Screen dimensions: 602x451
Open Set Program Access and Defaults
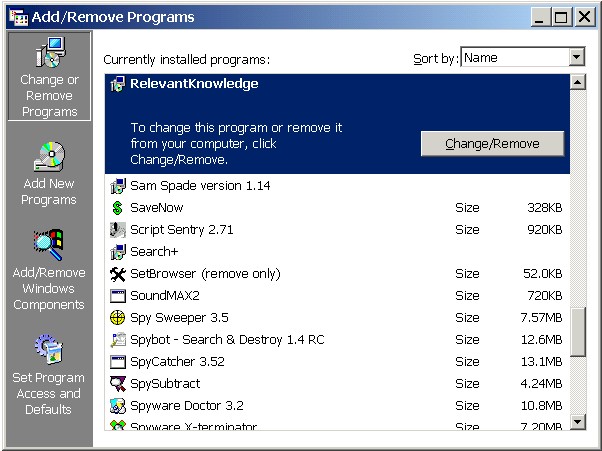pos(49,375)
